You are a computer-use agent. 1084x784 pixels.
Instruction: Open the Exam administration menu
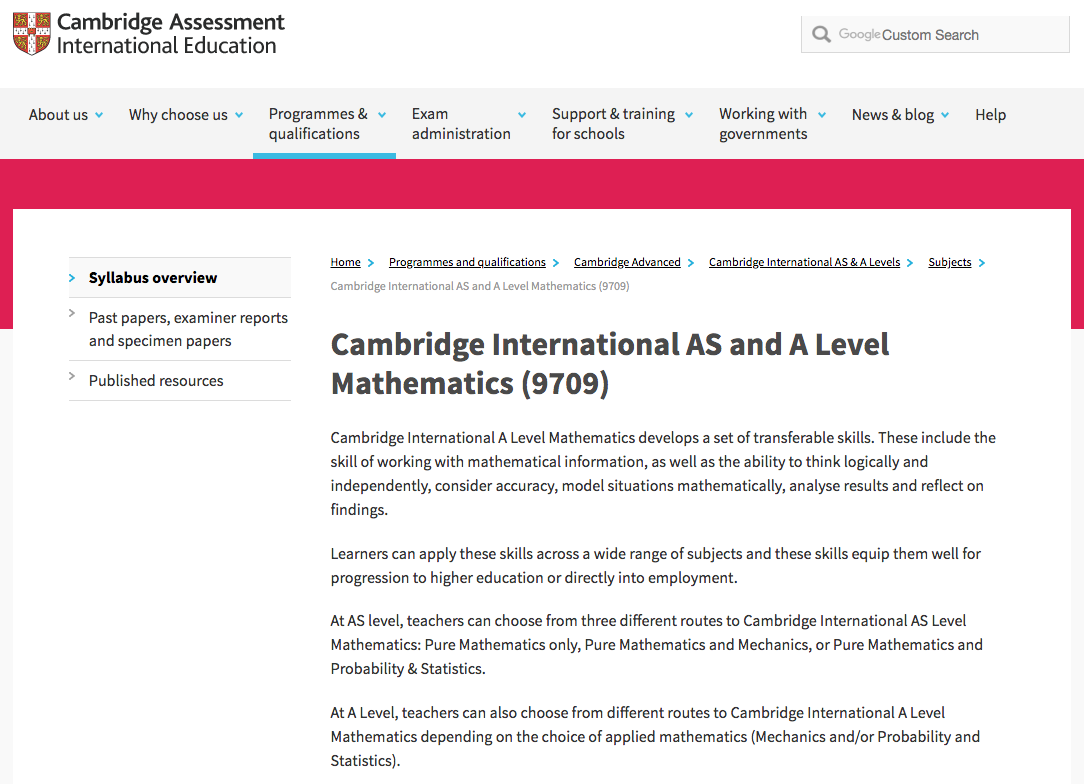[x=461, y=124]
